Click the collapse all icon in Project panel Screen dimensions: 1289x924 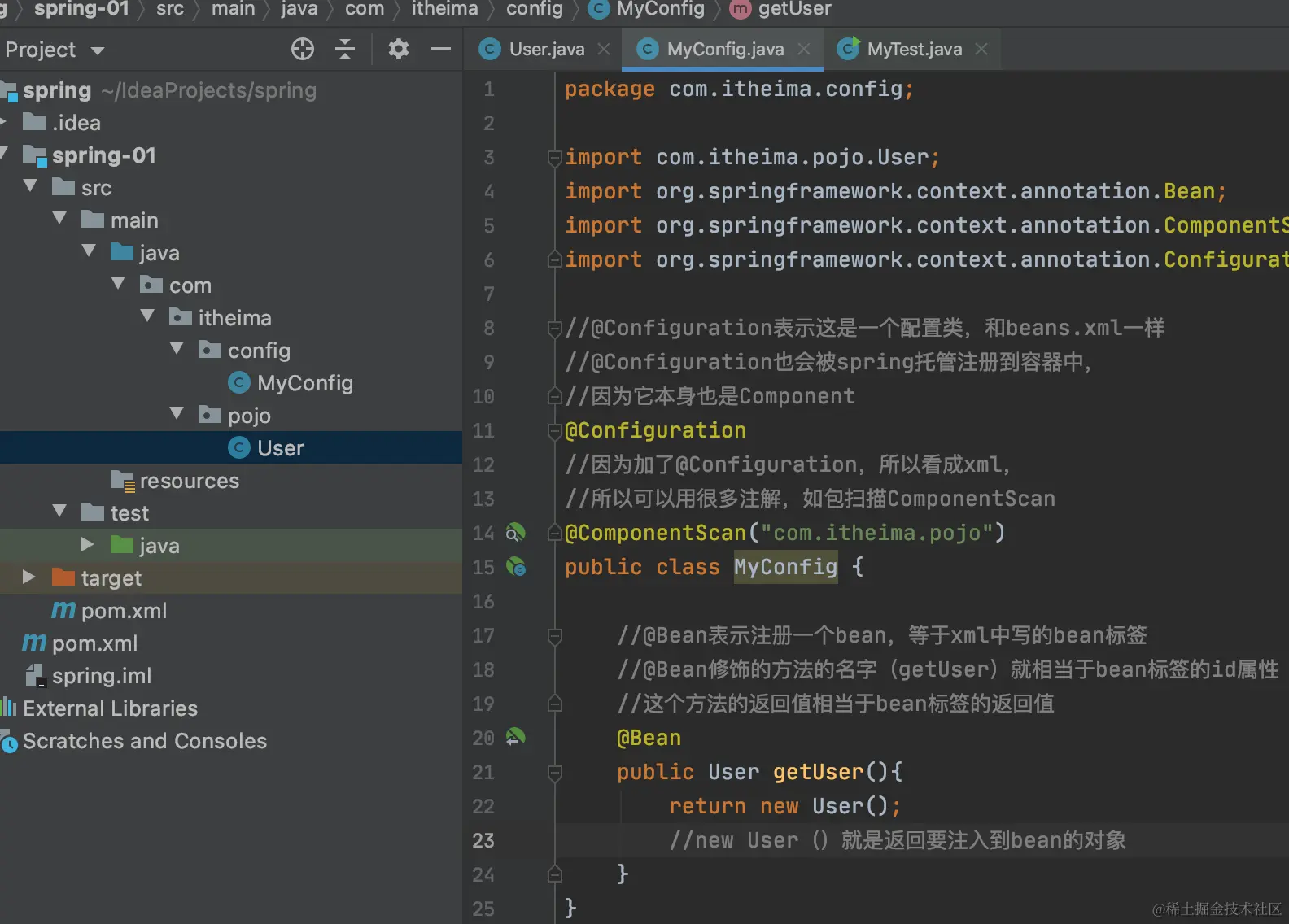(345, 50)
